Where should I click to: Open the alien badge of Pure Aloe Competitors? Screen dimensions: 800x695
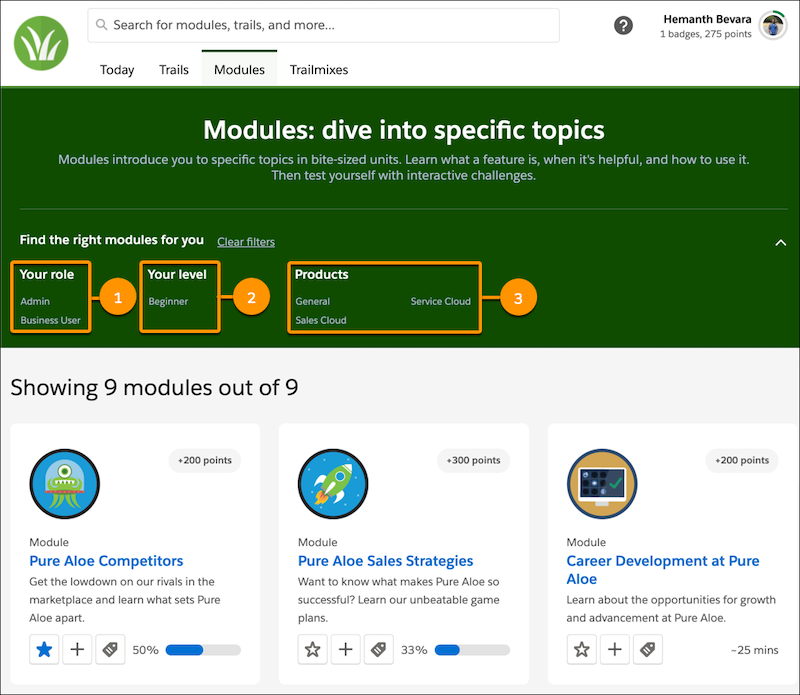tap(64, 484)
